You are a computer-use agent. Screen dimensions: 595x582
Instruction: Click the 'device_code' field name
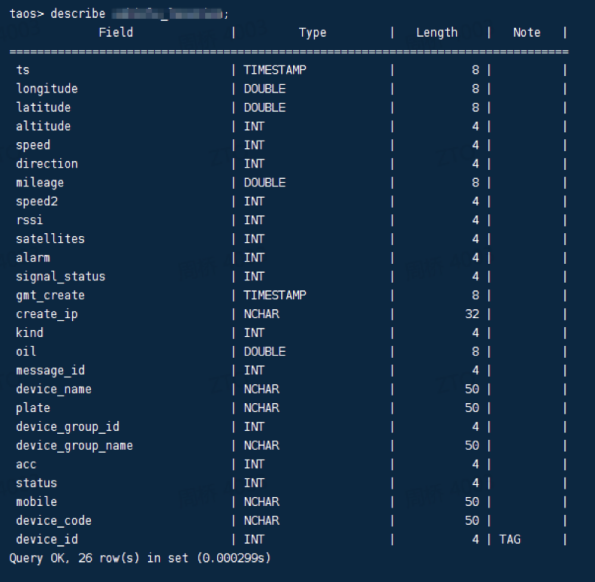point(54,521)
